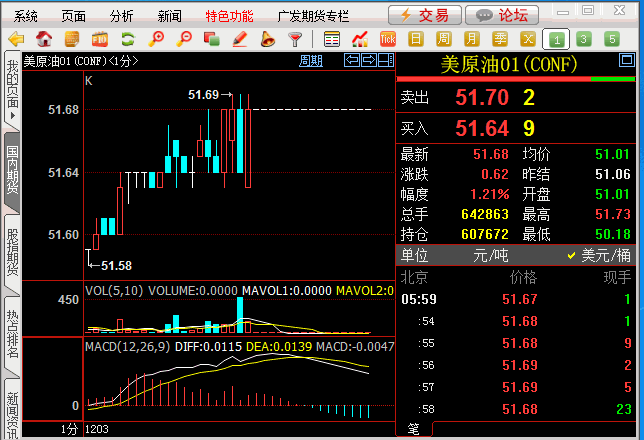
Task: Open the 周期 period dropdown
Action: (x=311, y=61)
